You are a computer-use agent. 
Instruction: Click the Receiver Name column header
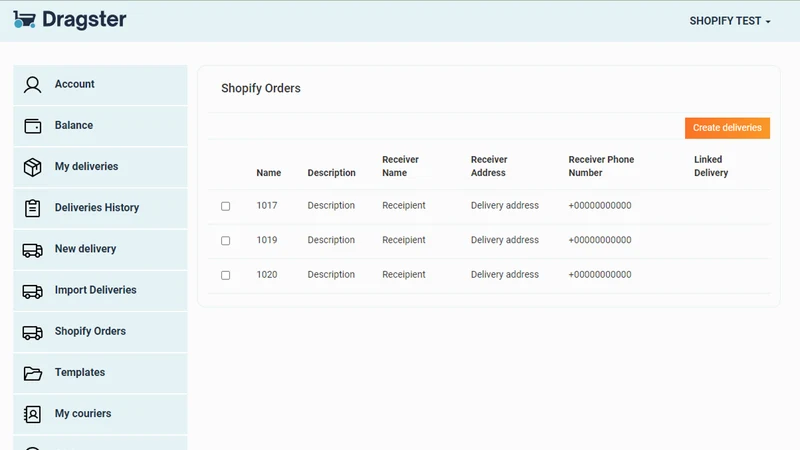(x=401, y=166)
